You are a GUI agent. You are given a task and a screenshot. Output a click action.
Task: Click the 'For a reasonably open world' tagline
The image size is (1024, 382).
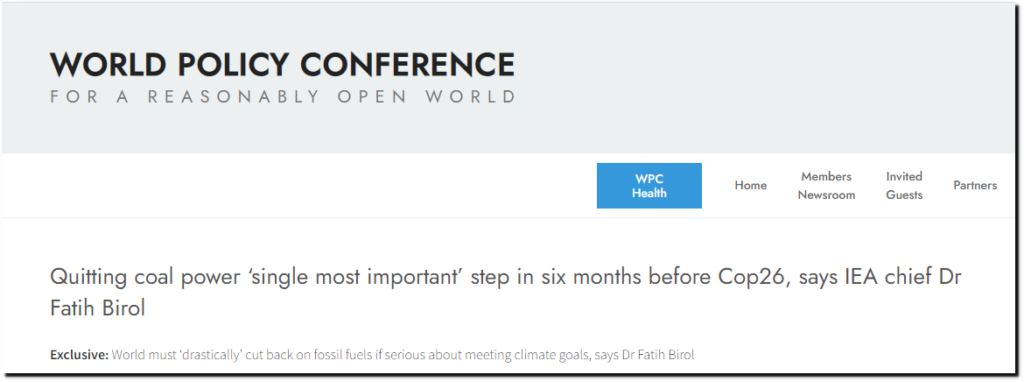[283, 97]
